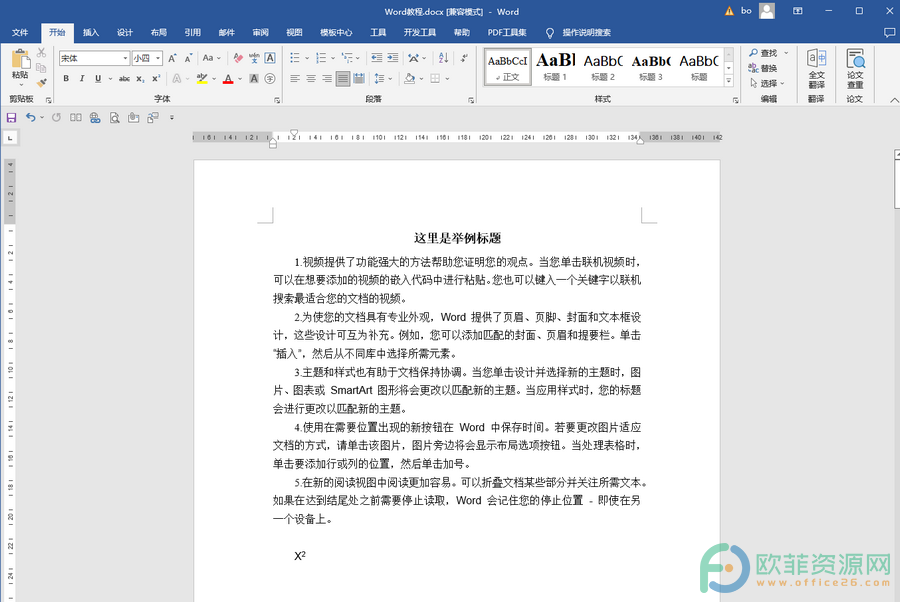This screenshot has width=900, height=602.
Task: Save document with quick access Save icon
Action: pyautogui.click(x=11, y=118)
